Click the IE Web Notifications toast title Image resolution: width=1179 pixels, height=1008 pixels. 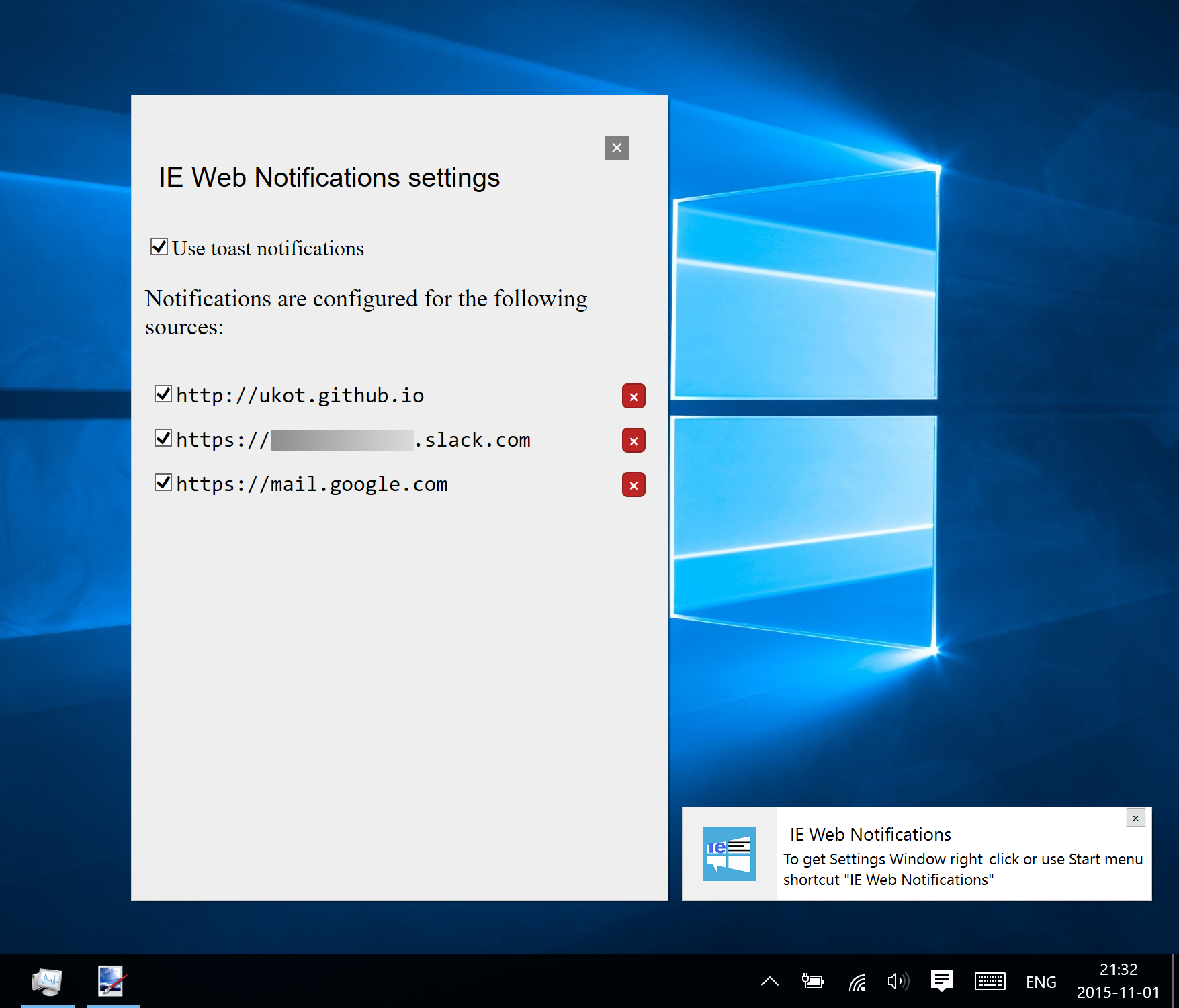click(871, 834)
